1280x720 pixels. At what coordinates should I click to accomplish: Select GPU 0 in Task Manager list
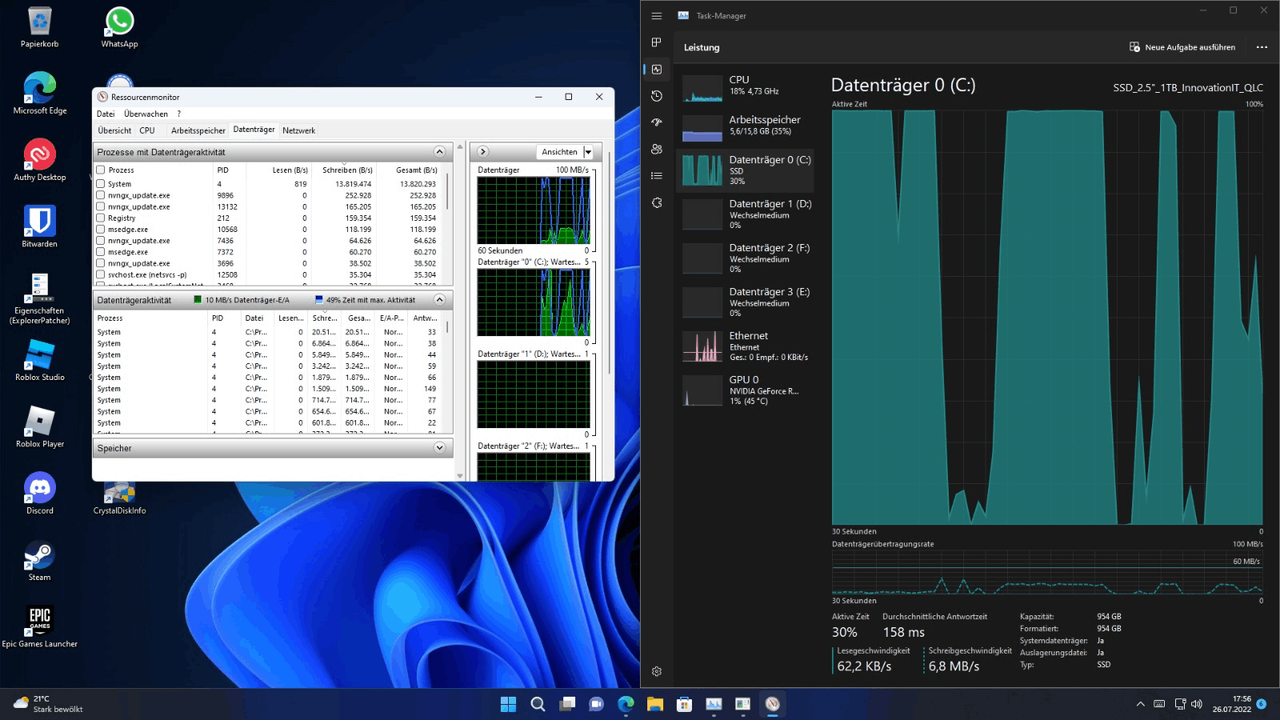click(745, 390)
